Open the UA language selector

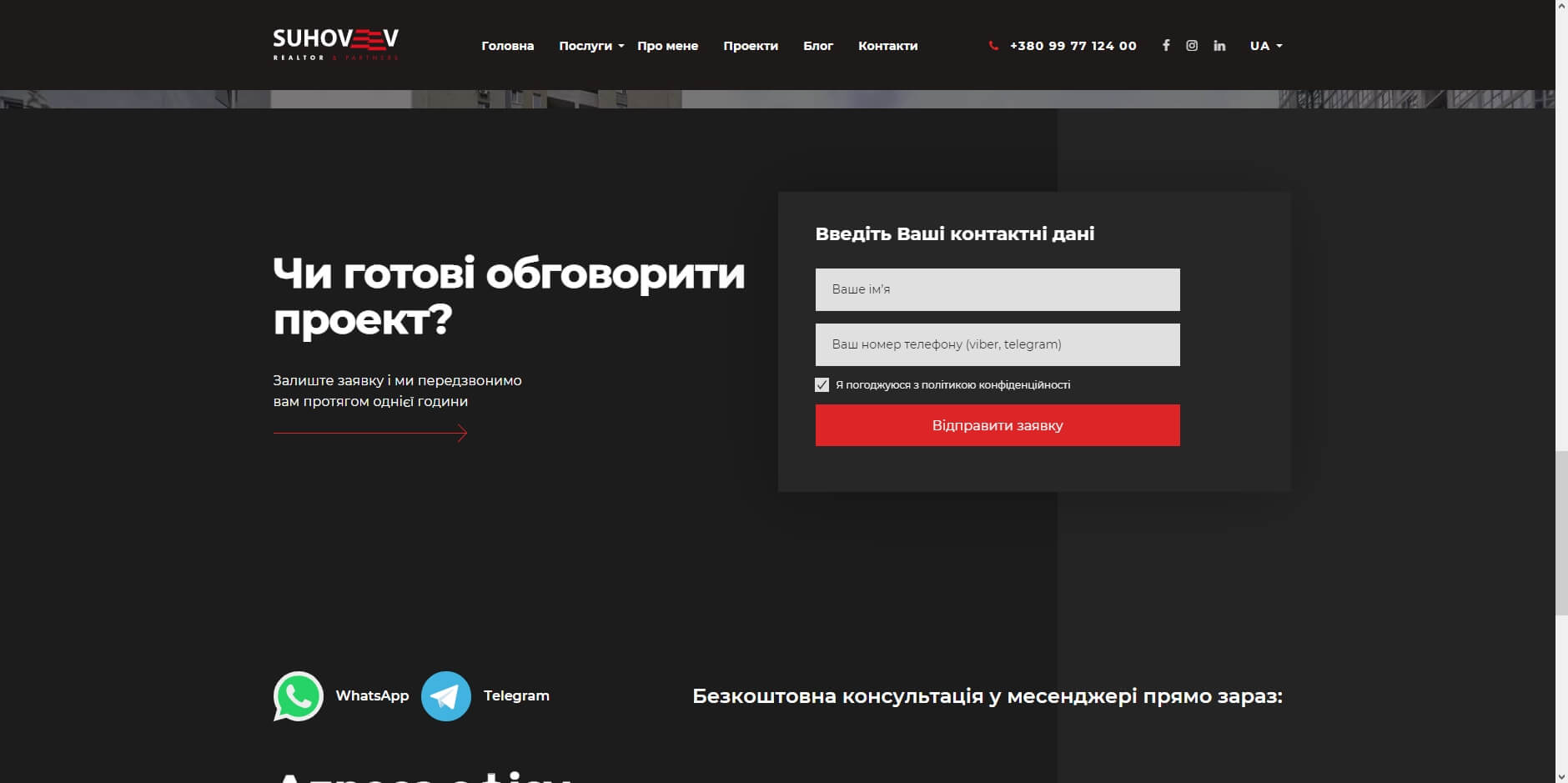1265,46
